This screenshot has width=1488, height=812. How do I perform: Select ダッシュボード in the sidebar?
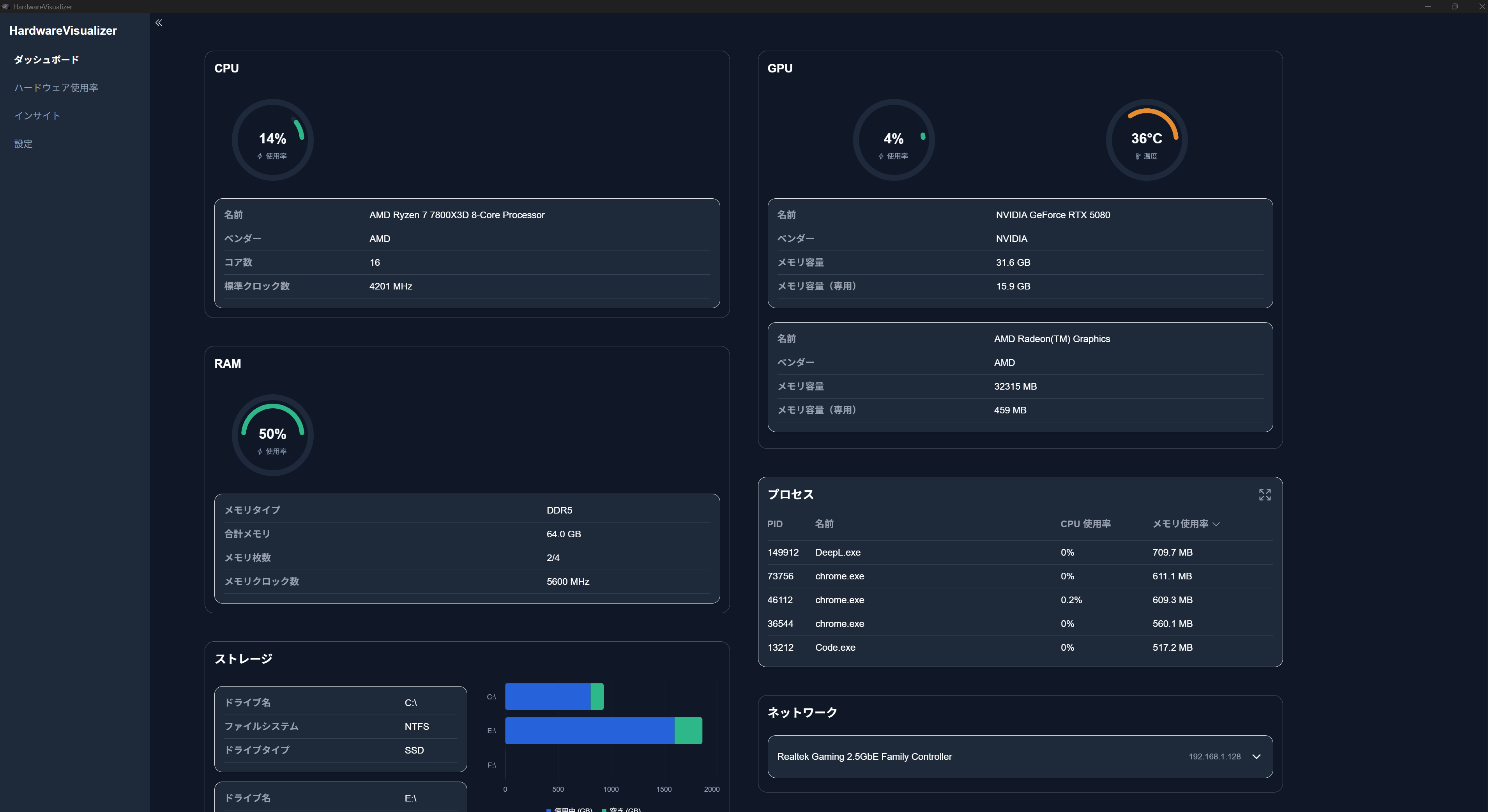pyautogui.click(x=46, y=60)
